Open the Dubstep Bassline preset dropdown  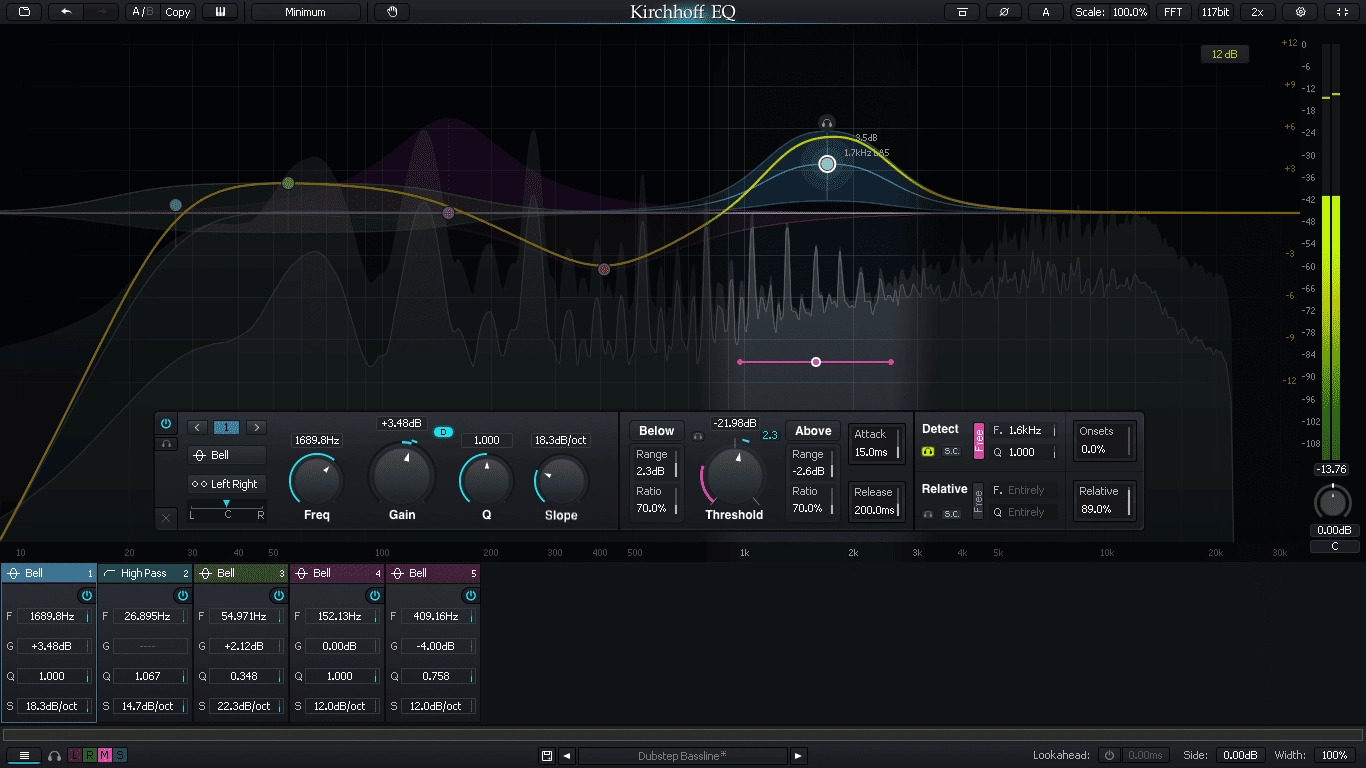point(682,756)
